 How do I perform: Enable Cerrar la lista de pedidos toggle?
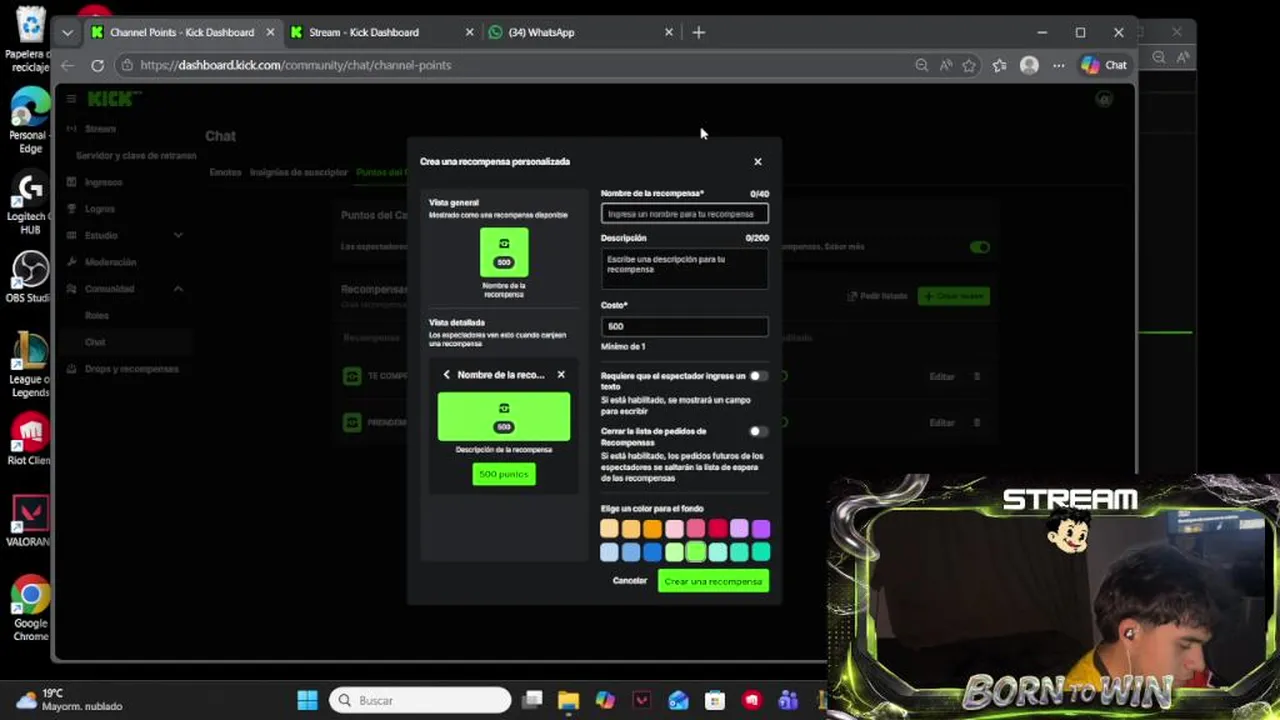(x=758, y=432)
